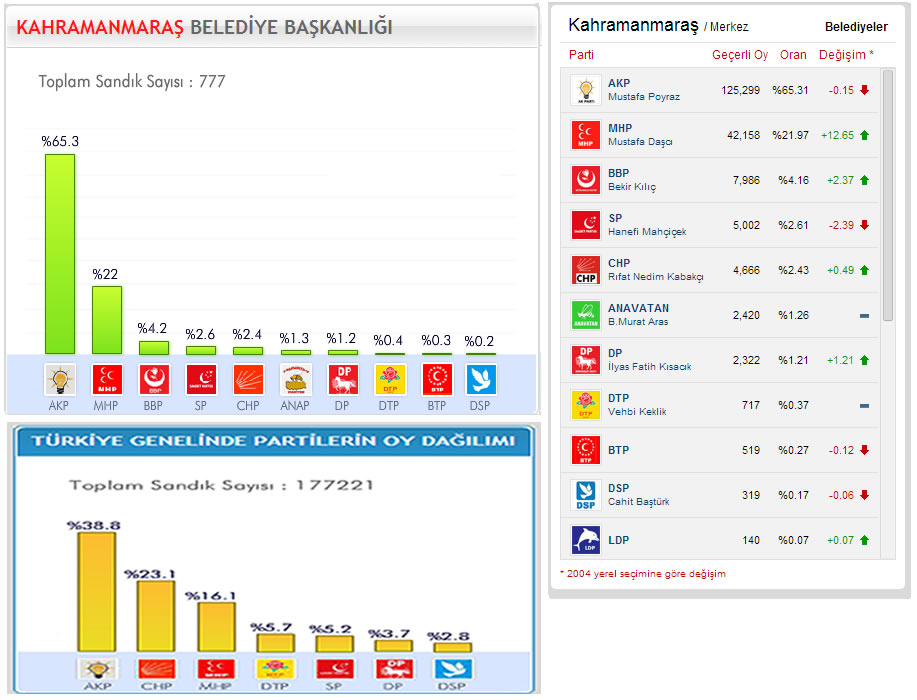Click BTP icon under Kahramanmaraş bar chart
Screen dimensions: 917x700
[437, 380]
